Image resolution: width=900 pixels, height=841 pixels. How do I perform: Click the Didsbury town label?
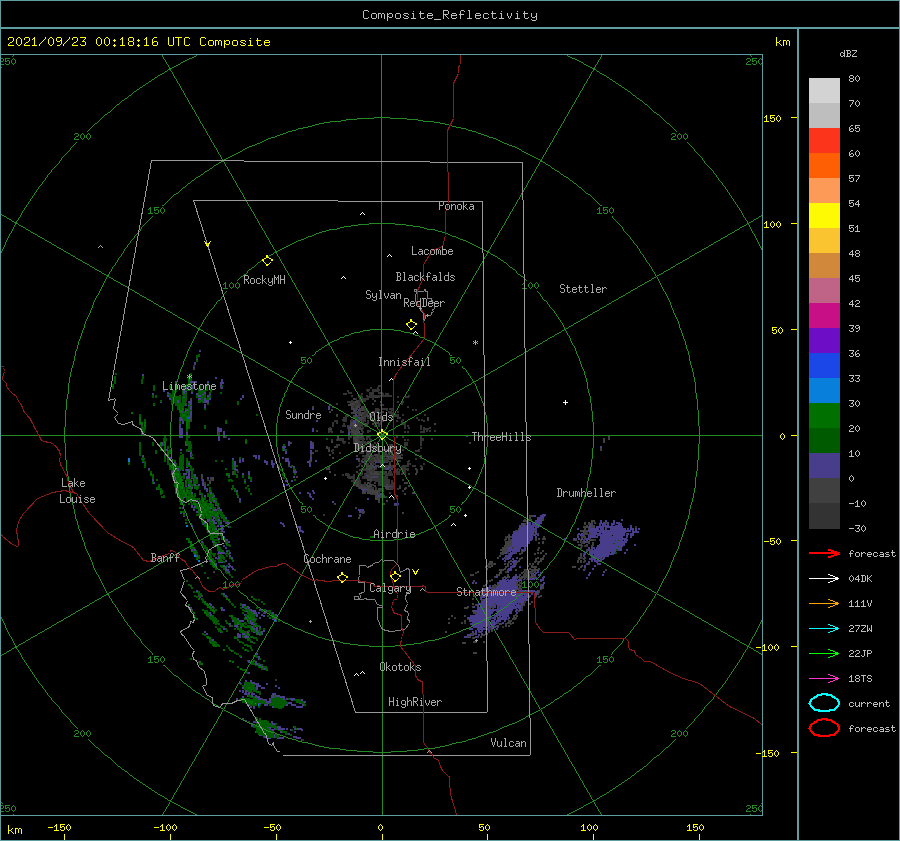pos(378,448)
